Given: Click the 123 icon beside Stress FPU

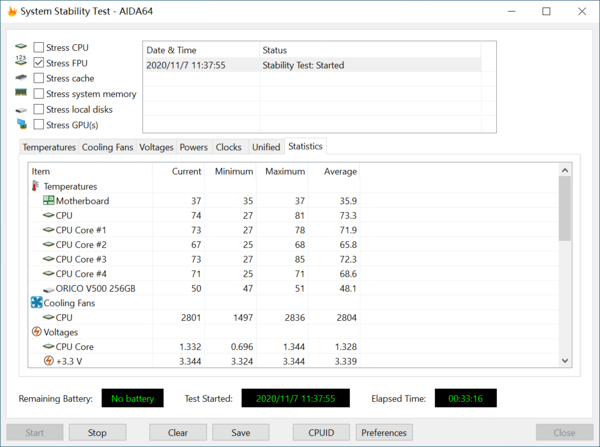Looking at the screenshot, I should click(21, 60).
